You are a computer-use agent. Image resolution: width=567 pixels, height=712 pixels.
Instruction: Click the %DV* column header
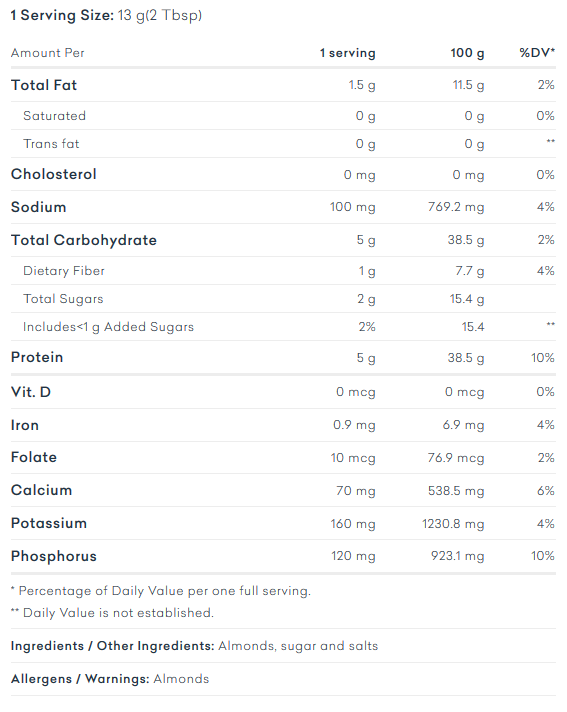pos(537,53)
